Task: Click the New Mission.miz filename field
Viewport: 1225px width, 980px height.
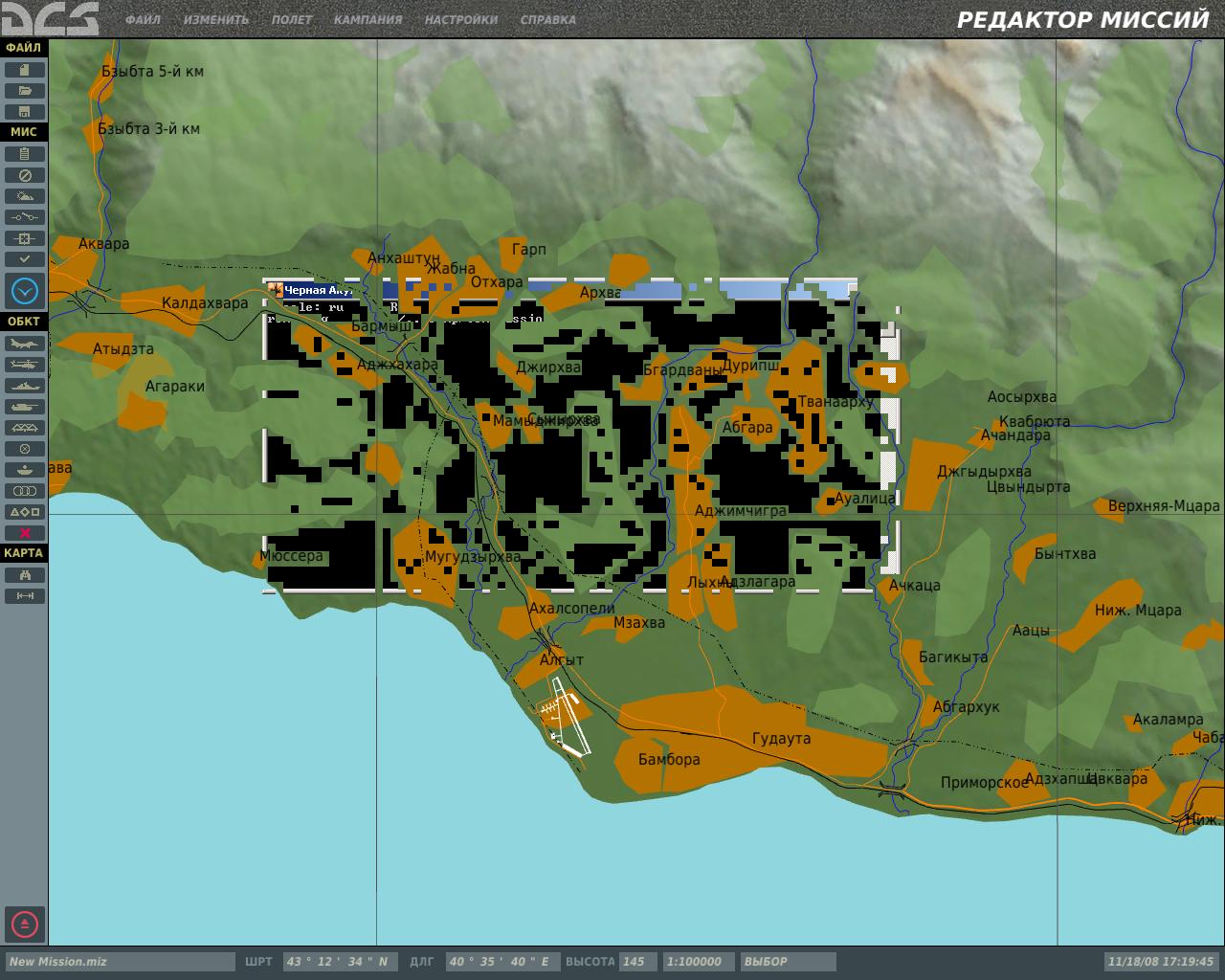Action: (120, 962)
